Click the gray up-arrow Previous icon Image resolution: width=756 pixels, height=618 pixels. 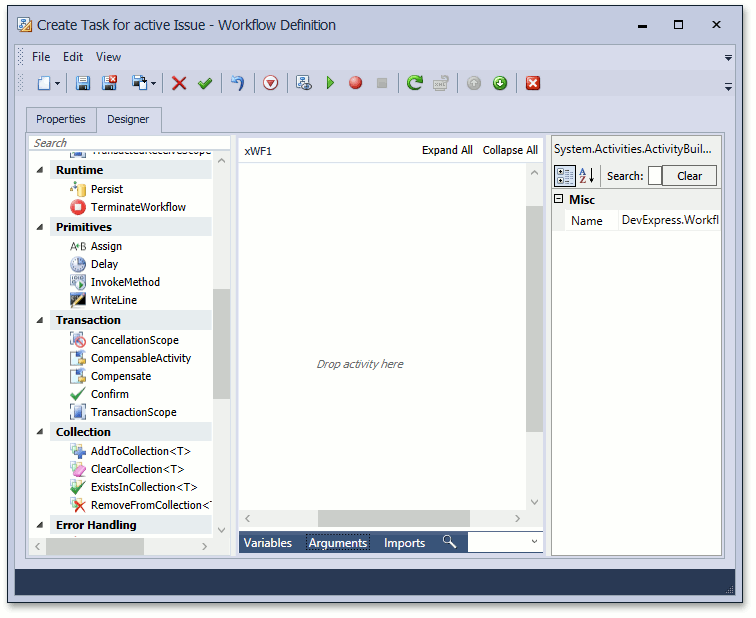(474, 83)
